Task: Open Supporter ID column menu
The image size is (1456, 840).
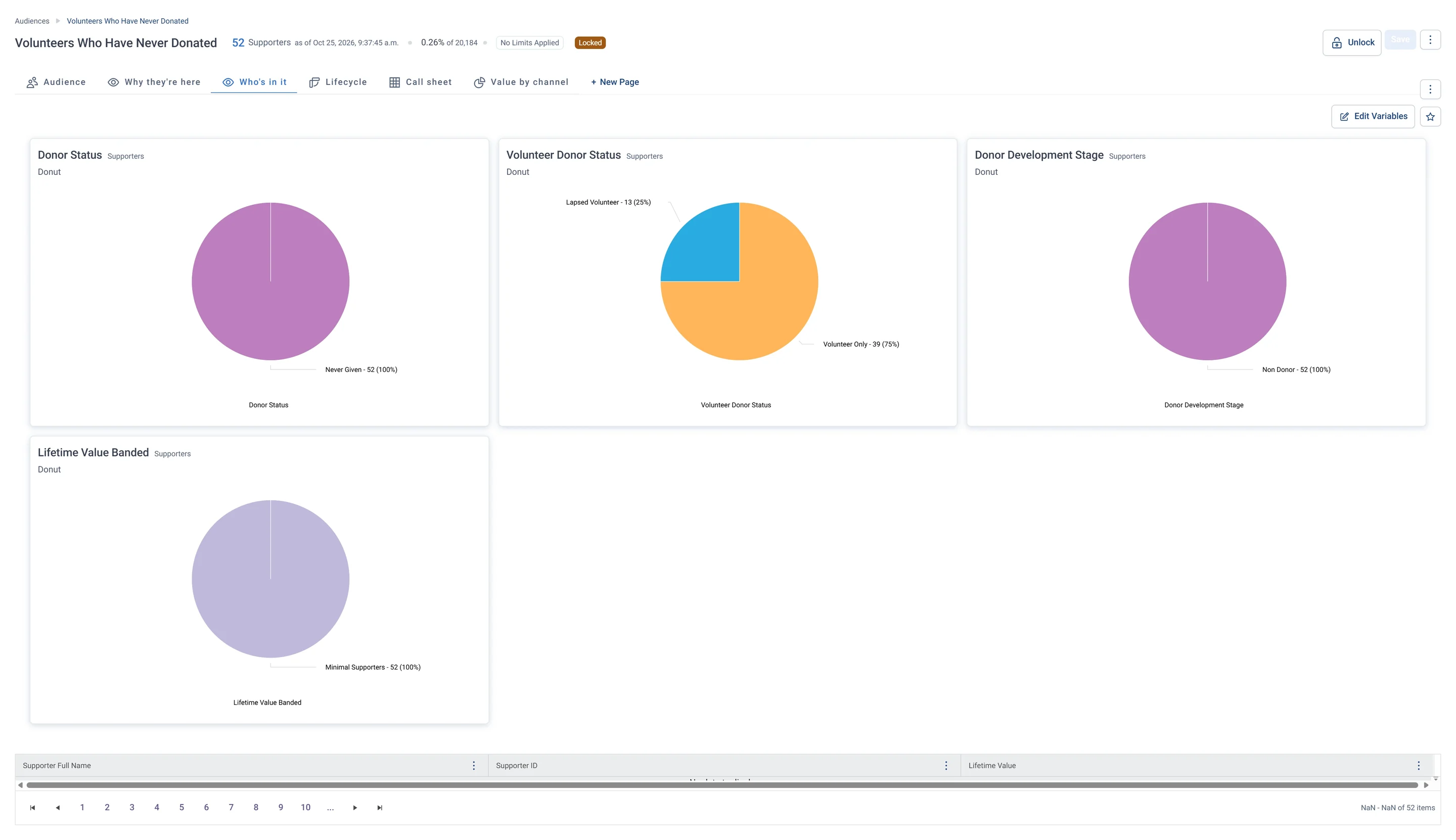Action: [946, 766]
